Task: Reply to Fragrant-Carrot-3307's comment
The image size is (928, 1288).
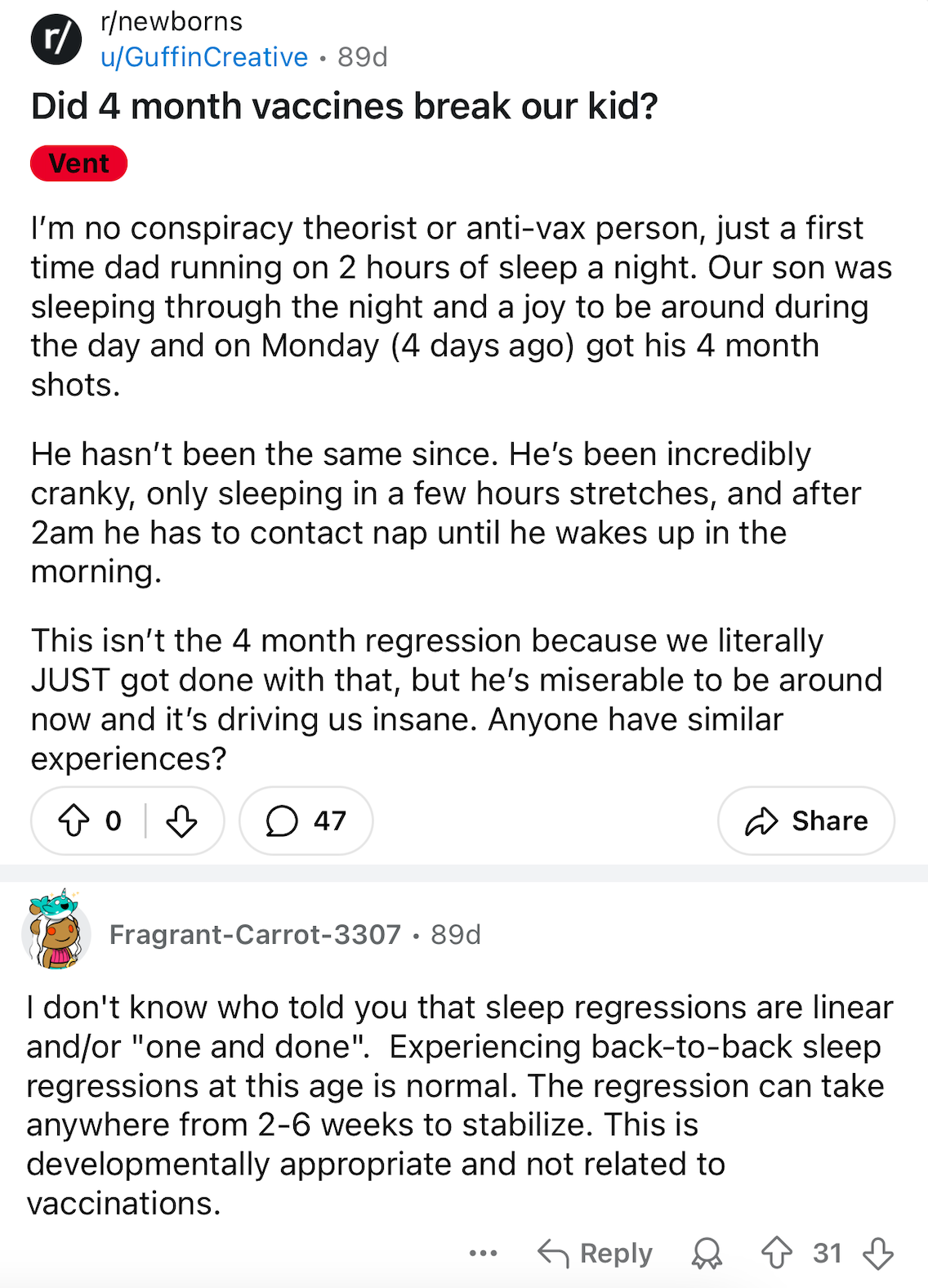Action: [596, 1253]
